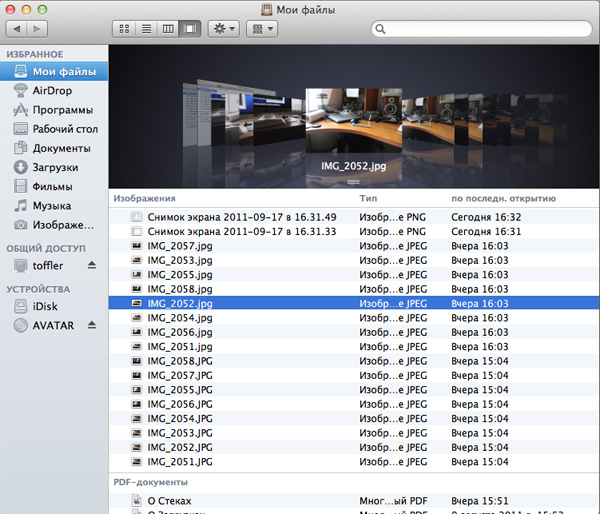Go to Рабочий стол in sidebar
Image resolution: width=600 pixels, height=514 pixels.
pyautogui.click(x=64, y=129)
